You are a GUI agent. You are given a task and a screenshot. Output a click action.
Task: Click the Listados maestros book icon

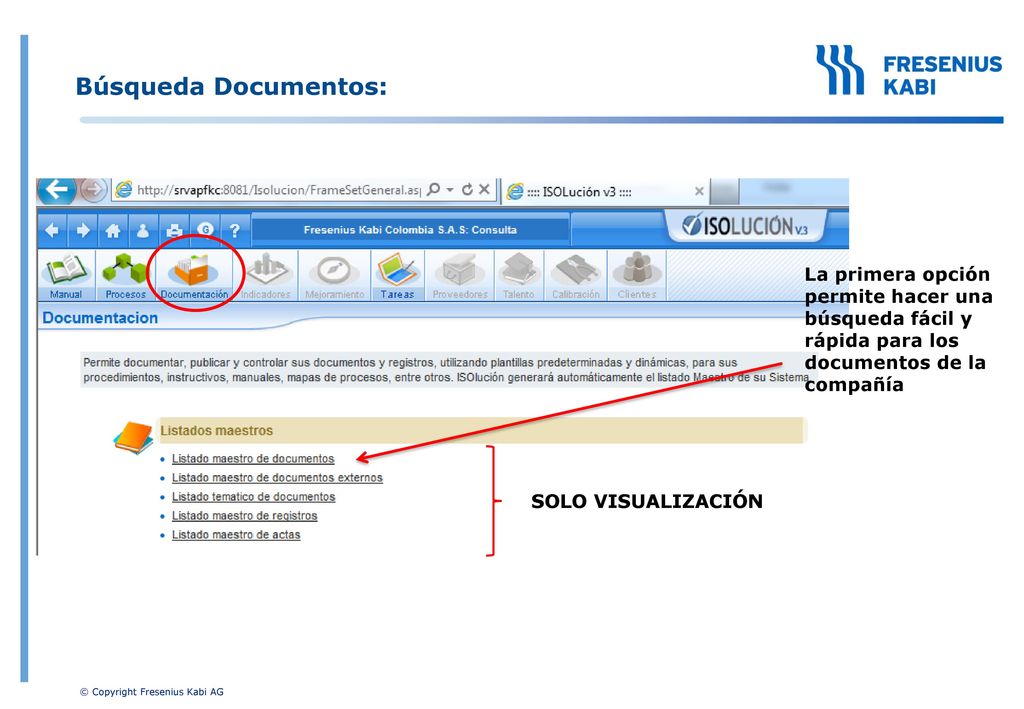pos(133,437)
